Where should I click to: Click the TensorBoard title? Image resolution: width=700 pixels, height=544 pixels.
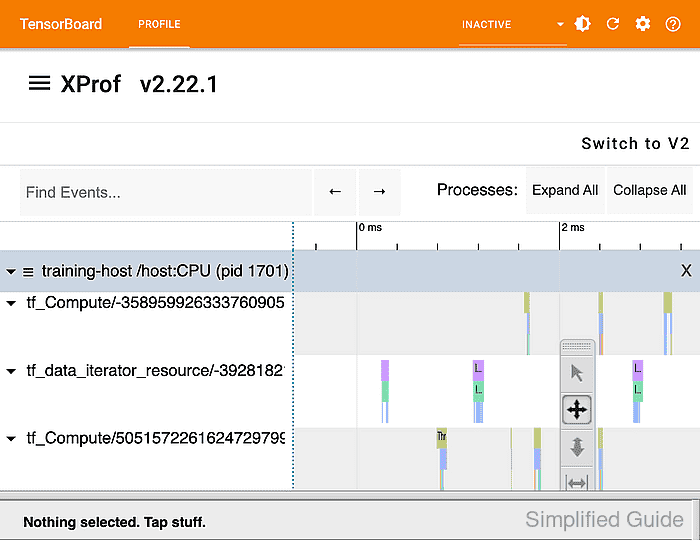click(x=61, y=24)
